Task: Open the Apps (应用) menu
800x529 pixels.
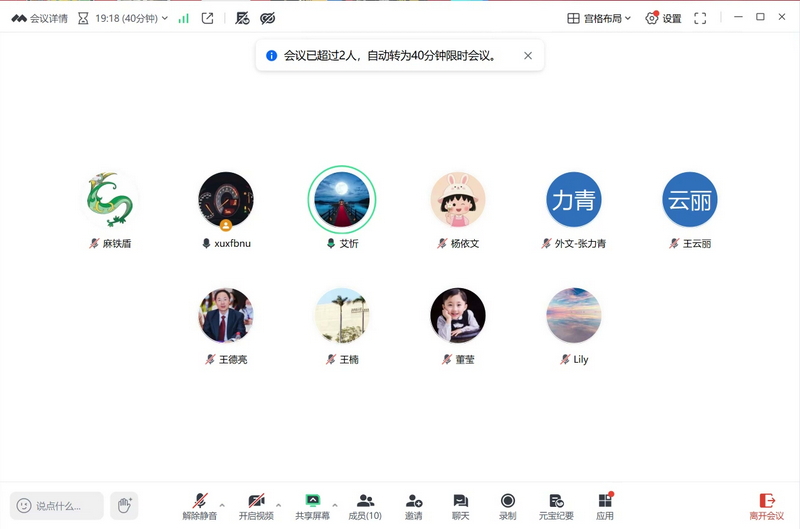Action: tap(605, 506)
